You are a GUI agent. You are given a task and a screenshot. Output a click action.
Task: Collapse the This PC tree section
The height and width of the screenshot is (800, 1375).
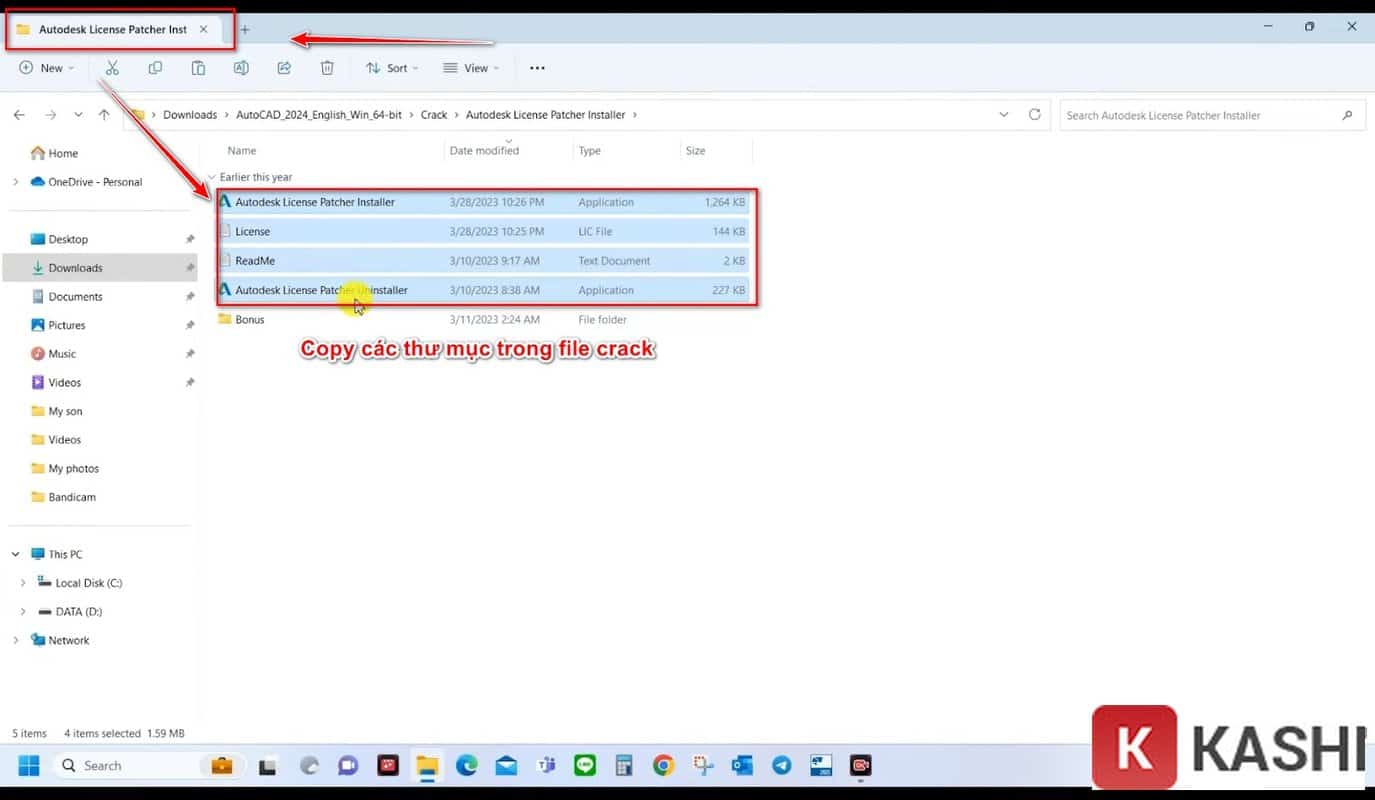[x=14, y=553]
